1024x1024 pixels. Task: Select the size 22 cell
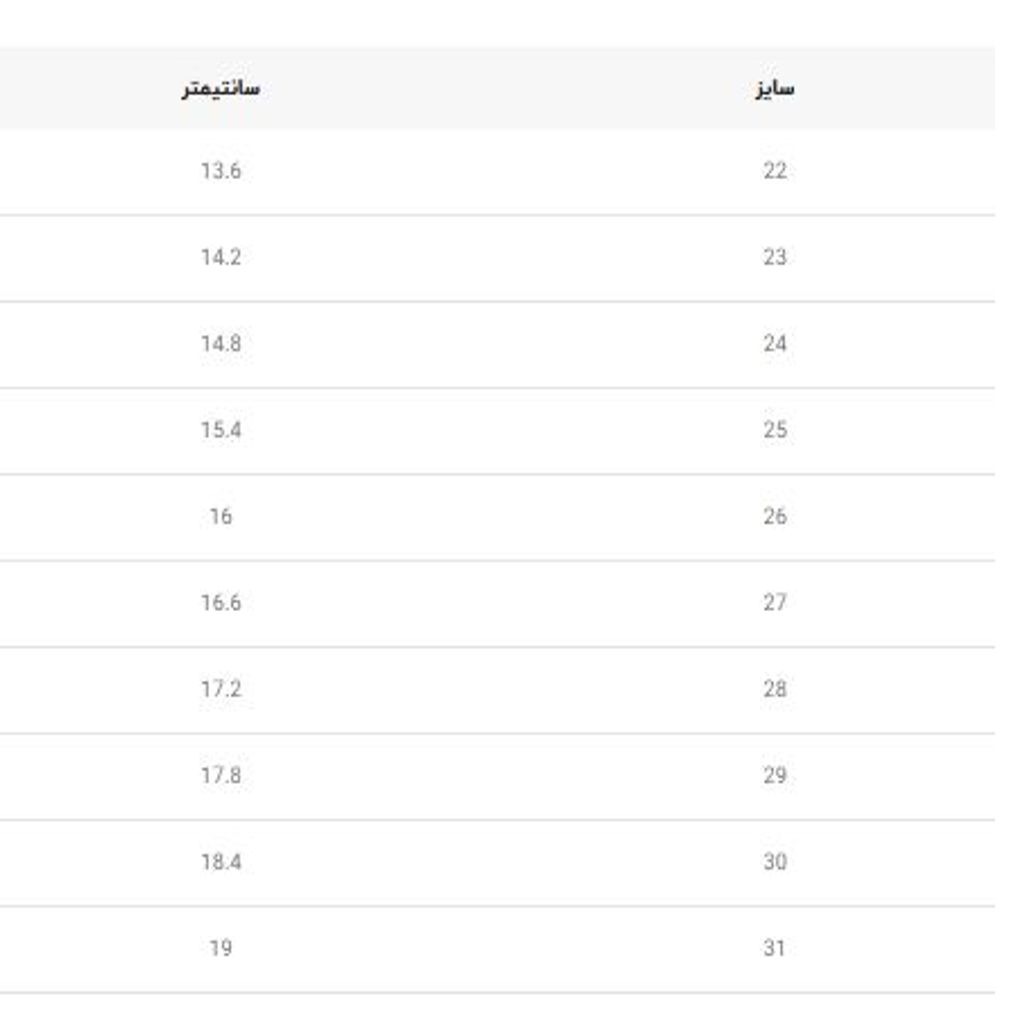coord(774,171)
